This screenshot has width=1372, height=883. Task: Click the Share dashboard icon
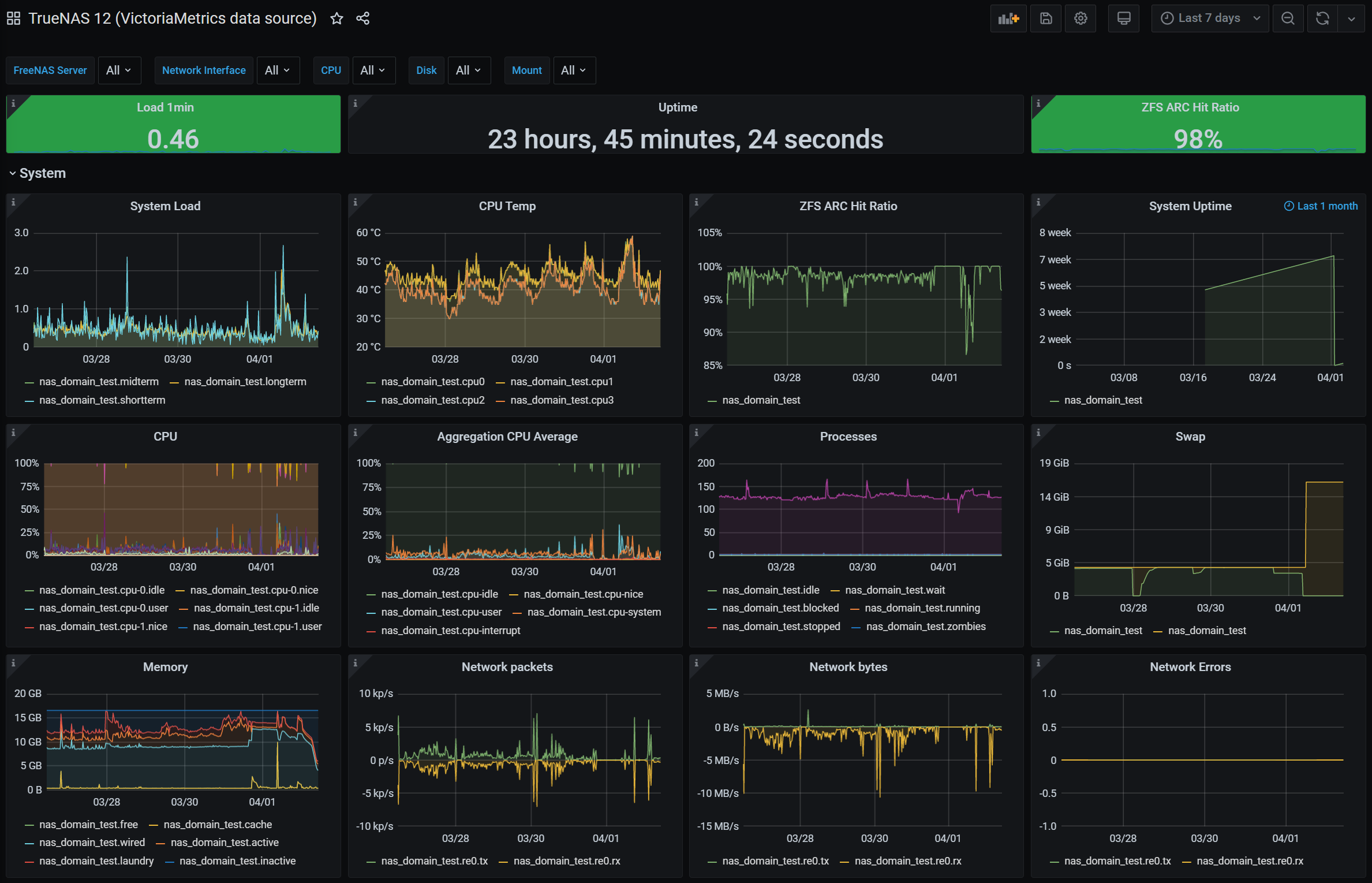[x=362, y=18]
